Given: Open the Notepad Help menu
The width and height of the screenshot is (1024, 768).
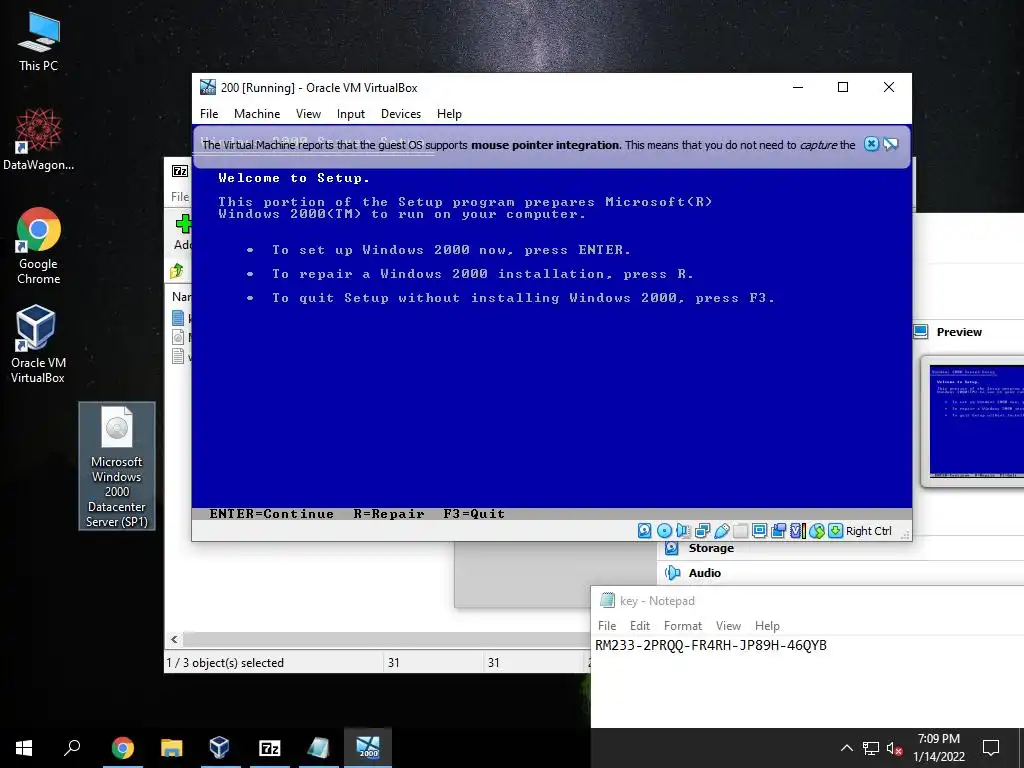Looking at the screenshot, I should point(767,626).
